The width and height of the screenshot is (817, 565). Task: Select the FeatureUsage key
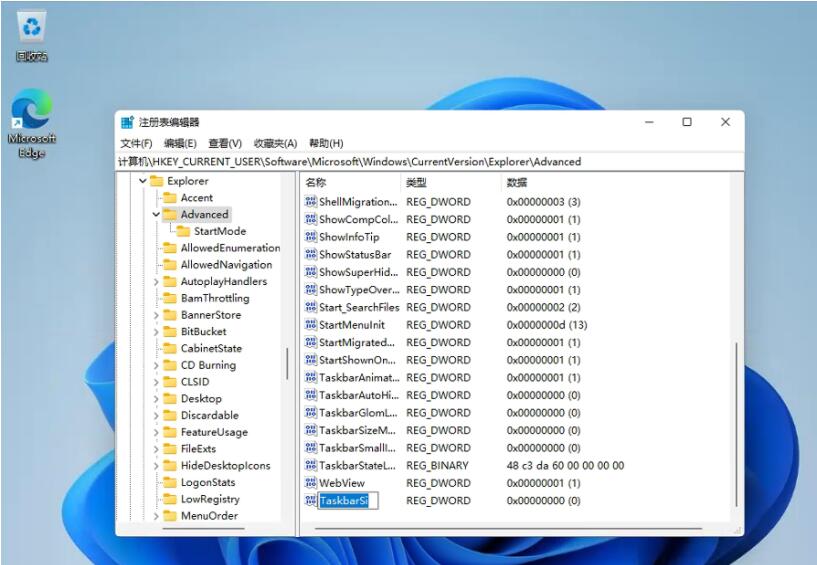[214, 432]
